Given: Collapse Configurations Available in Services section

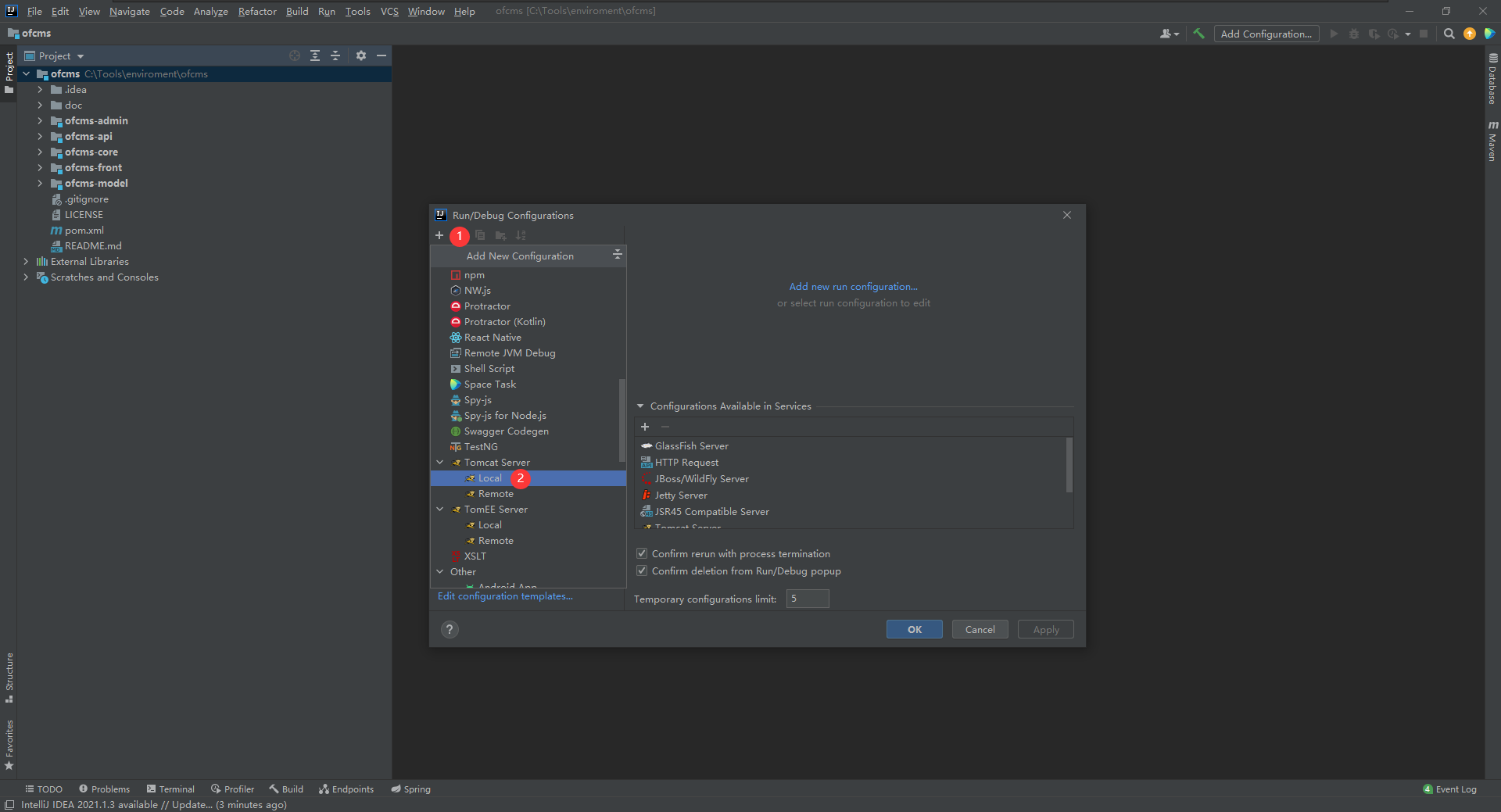Looking at the screenshot, I should [640, 406].
